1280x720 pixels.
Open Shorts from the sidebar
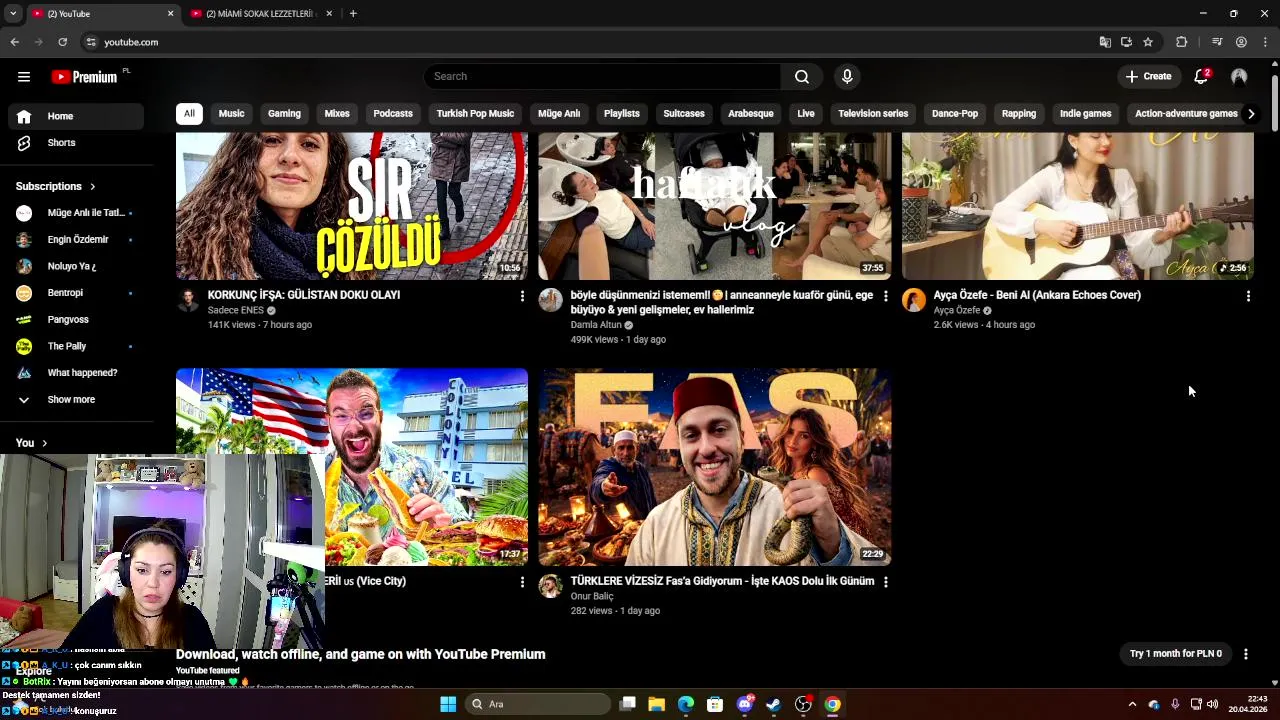pyautogui.click(x=76, y=143)
